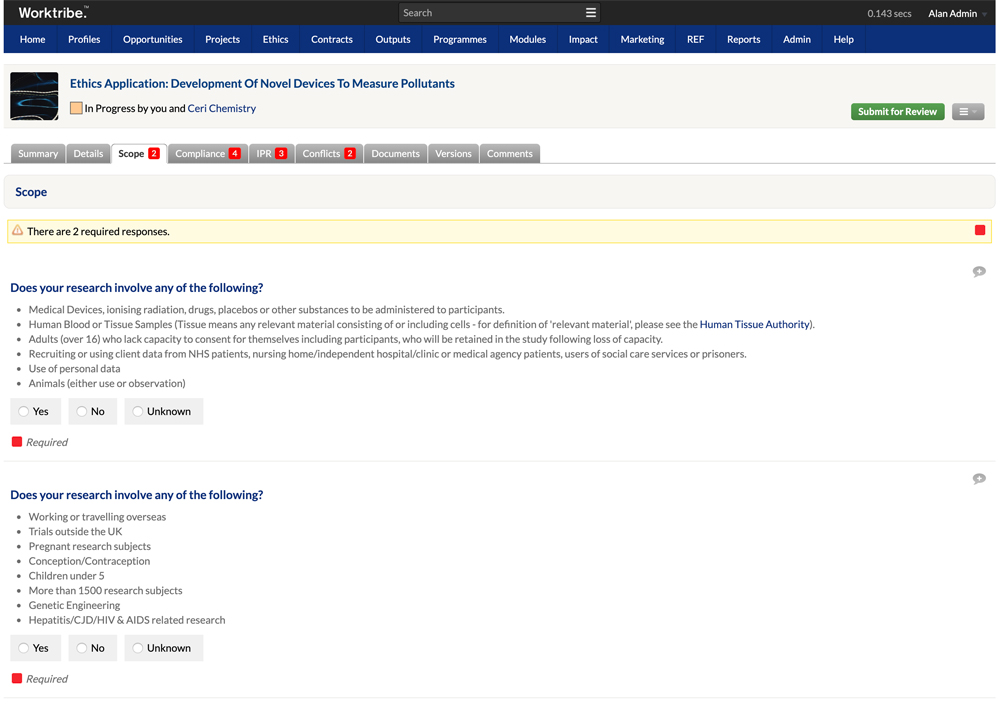Select Unknown for the first research question

click(163, 411)
